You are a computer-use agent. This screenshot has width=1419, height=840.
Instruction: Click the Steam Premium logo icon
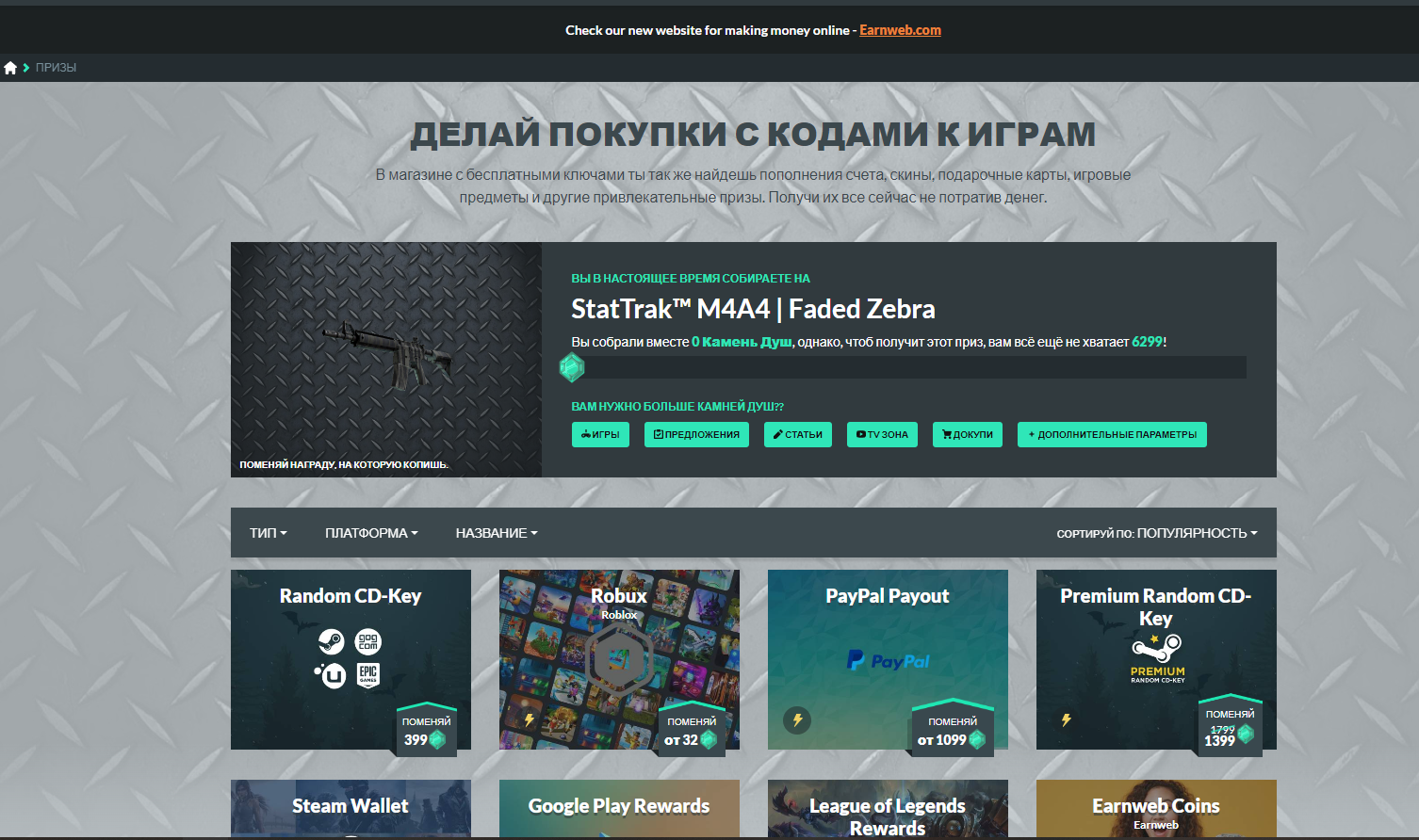1157,657
